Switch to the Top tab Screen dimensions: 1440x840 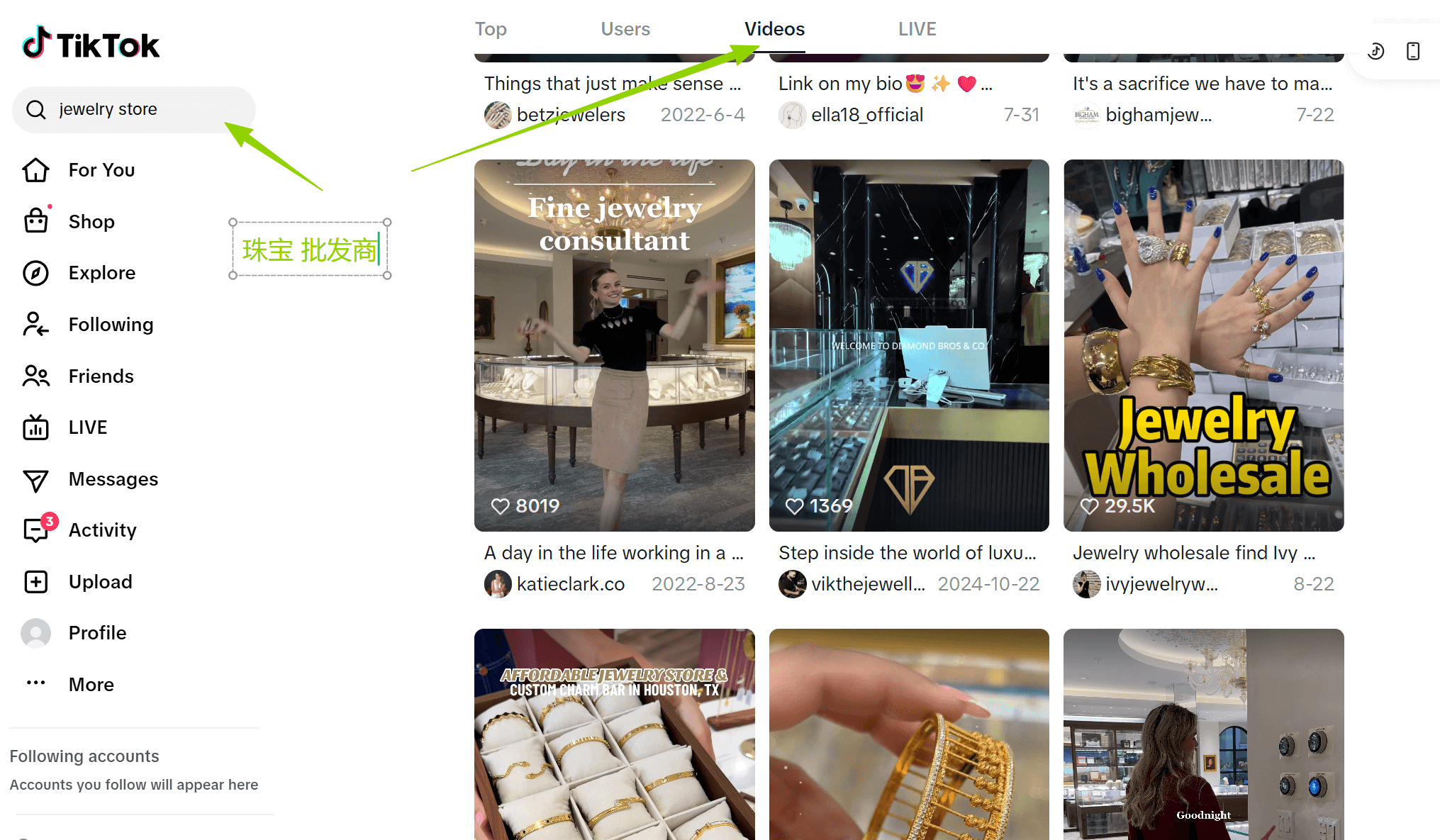pos(491,29)
